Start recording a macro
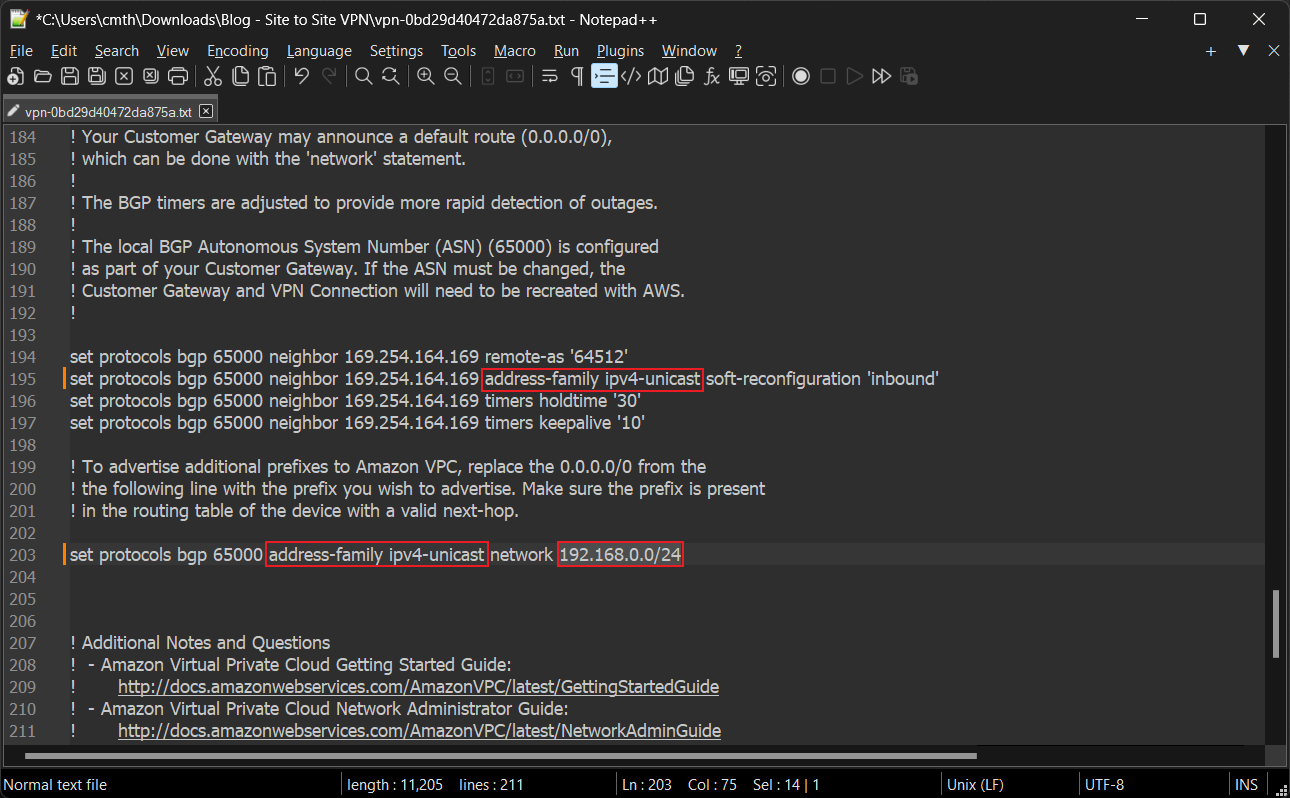The image size is (1290, 798). [801, 76]
